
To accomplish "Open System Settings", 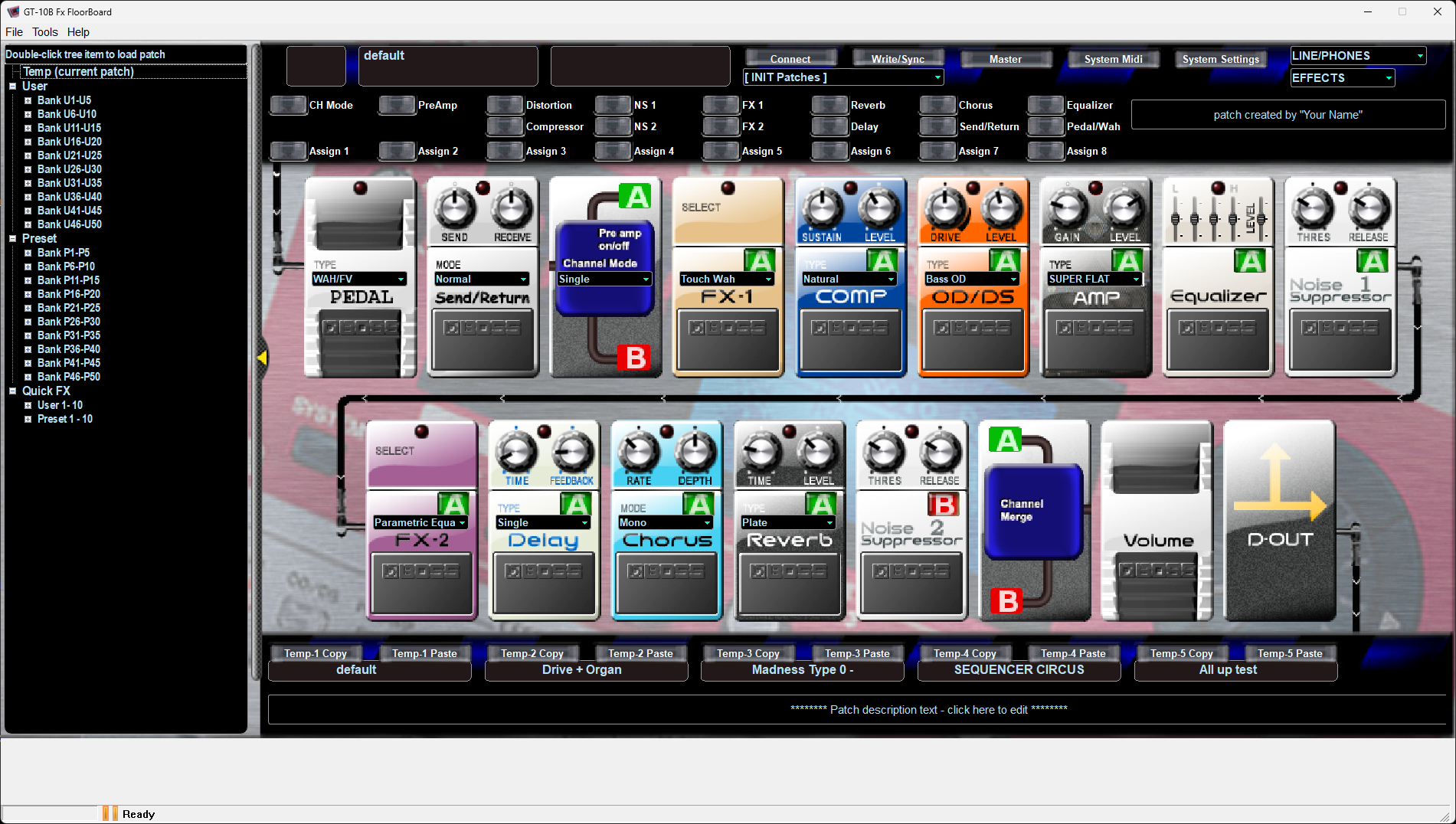I will tap(1221, 59).
